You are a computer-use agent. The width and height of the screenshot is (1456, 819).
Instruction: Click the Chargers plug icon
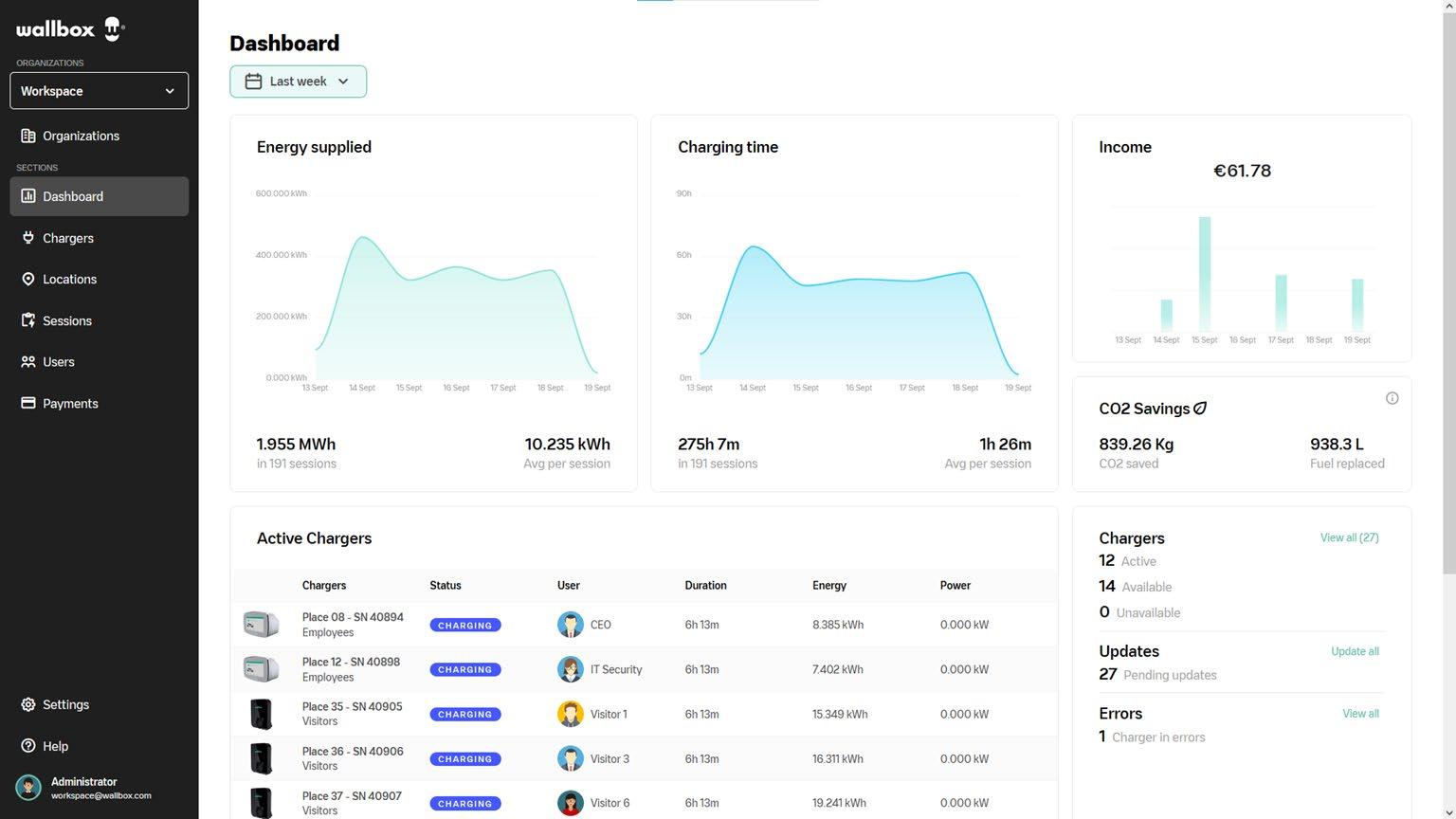click(x=28, y=238)
